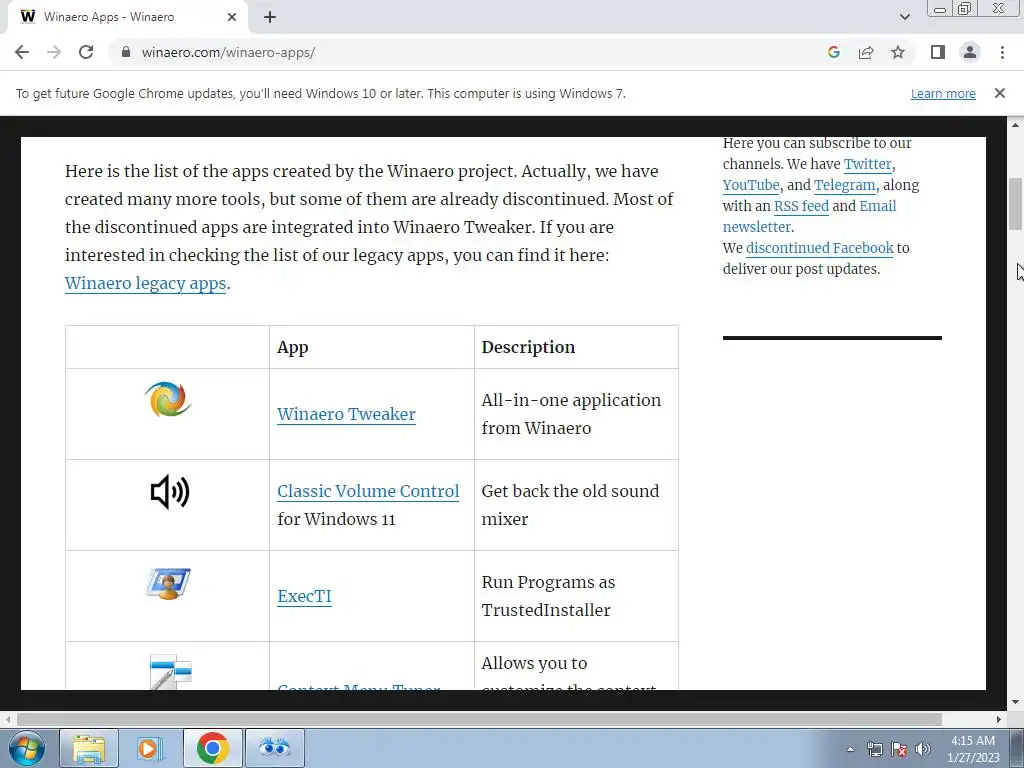Click the vertical scrollbar down arrow
The width and height of the screenshot is (1024, 768).
1015,703
